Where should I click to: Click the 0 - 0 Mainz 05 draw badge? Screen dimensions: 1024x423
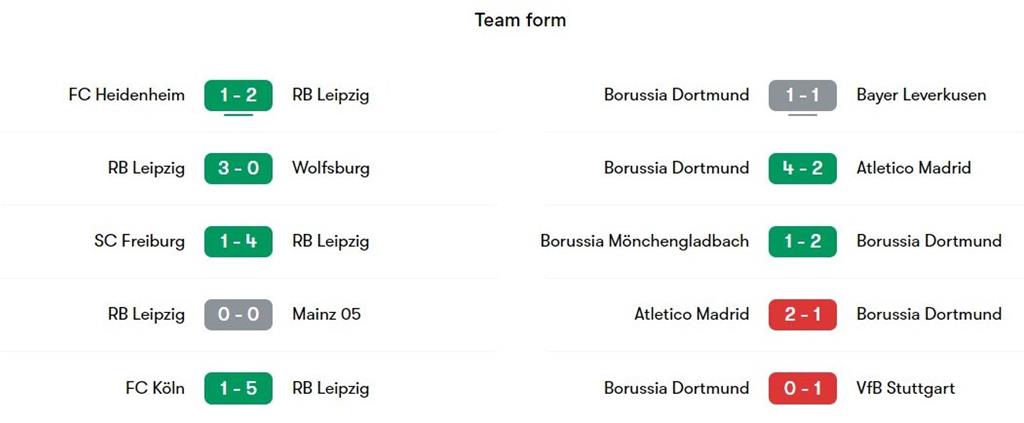click(x=238, y=314)
